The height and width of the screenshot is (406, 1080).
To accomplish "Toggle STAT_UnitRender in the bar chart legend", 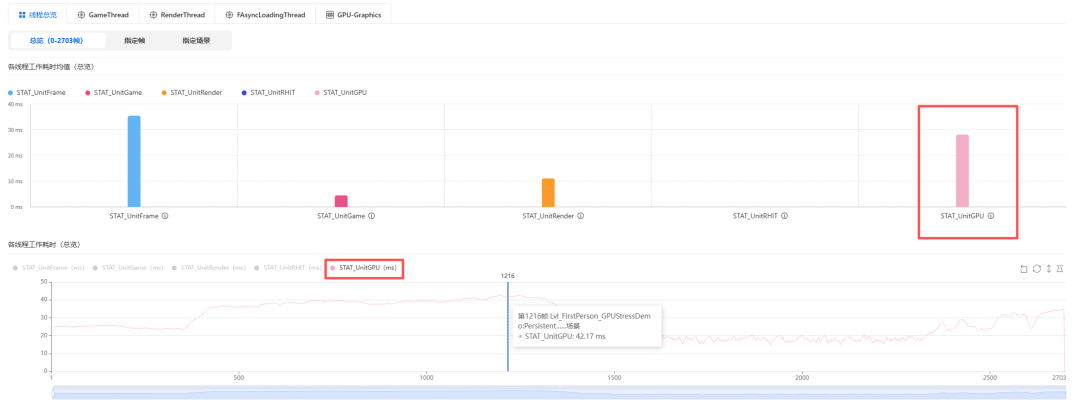I will [191, 92].
